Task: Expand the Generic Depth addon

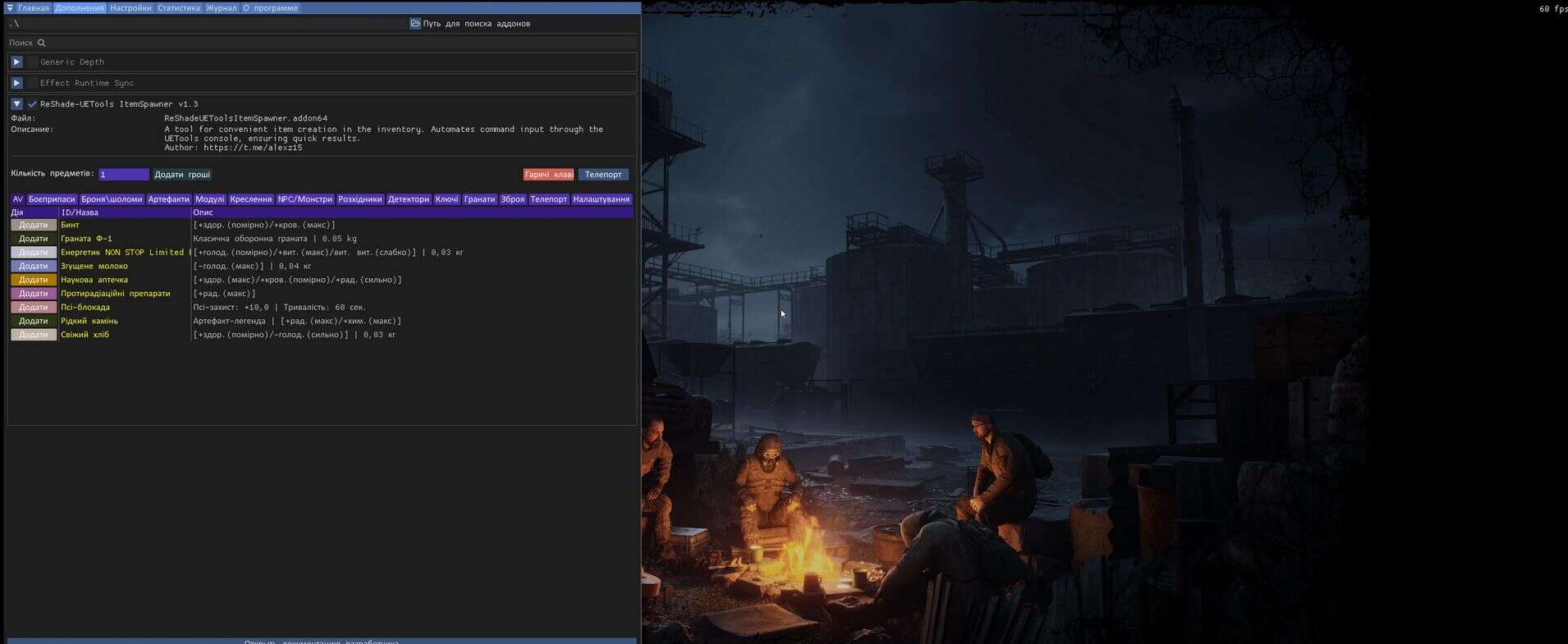Action: coord(16,62)
